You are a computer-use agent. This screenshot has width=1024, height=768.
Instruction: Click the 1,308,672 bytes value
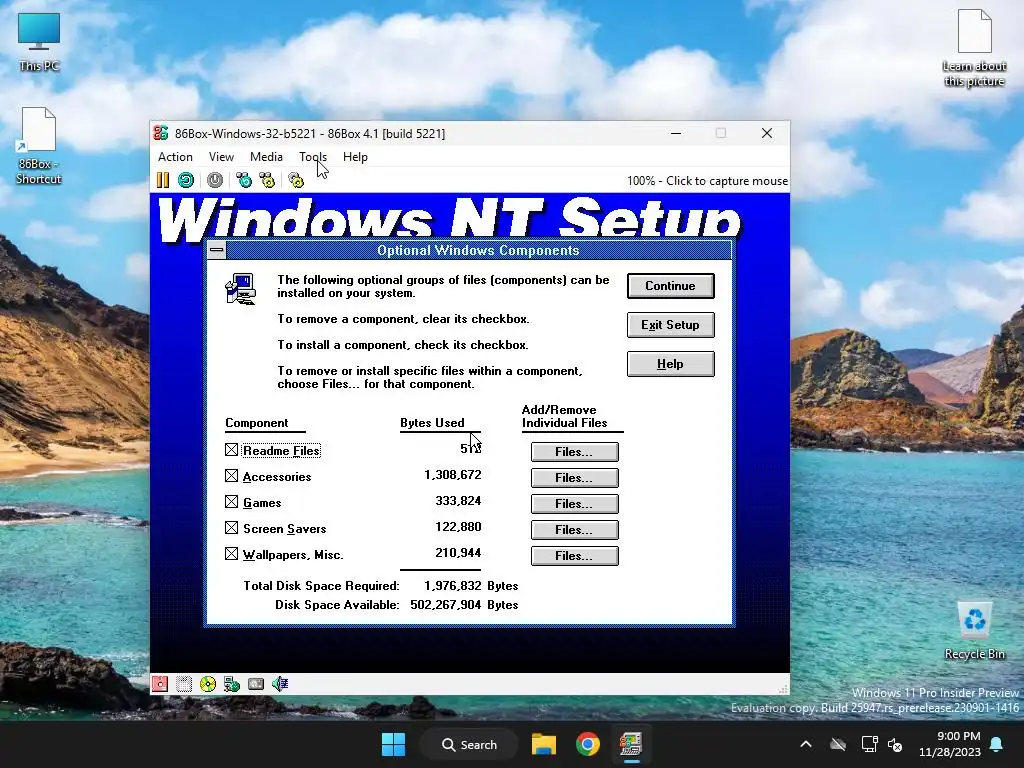[x=453, y=475]
